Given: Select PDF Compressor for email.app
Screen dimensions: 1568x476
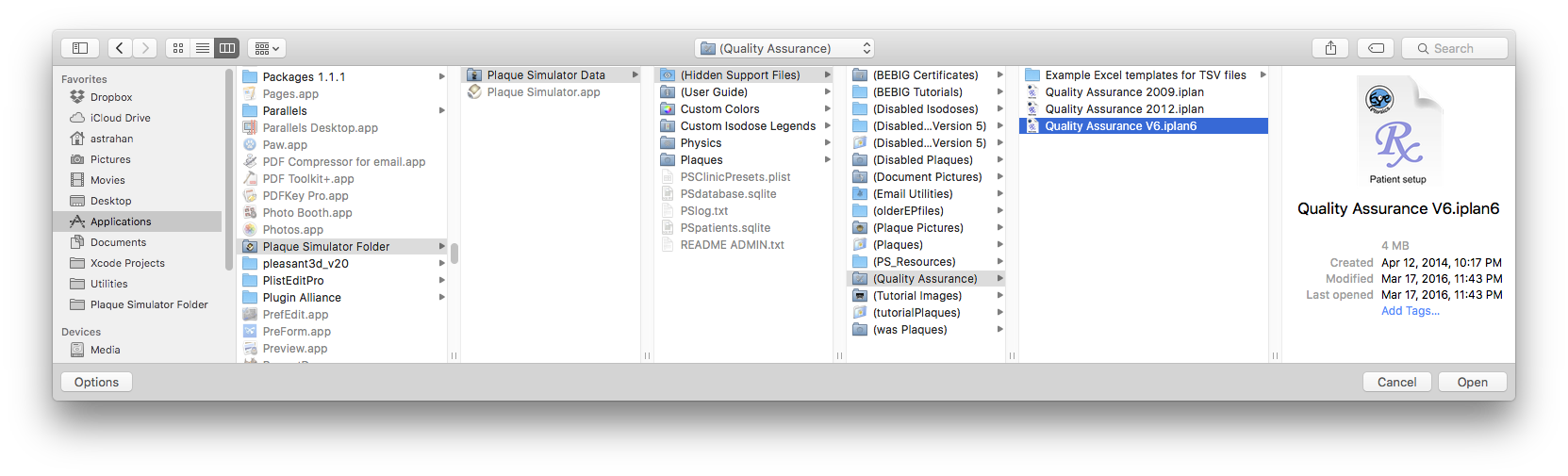Looking at the screenshot, I should point(344,162).
